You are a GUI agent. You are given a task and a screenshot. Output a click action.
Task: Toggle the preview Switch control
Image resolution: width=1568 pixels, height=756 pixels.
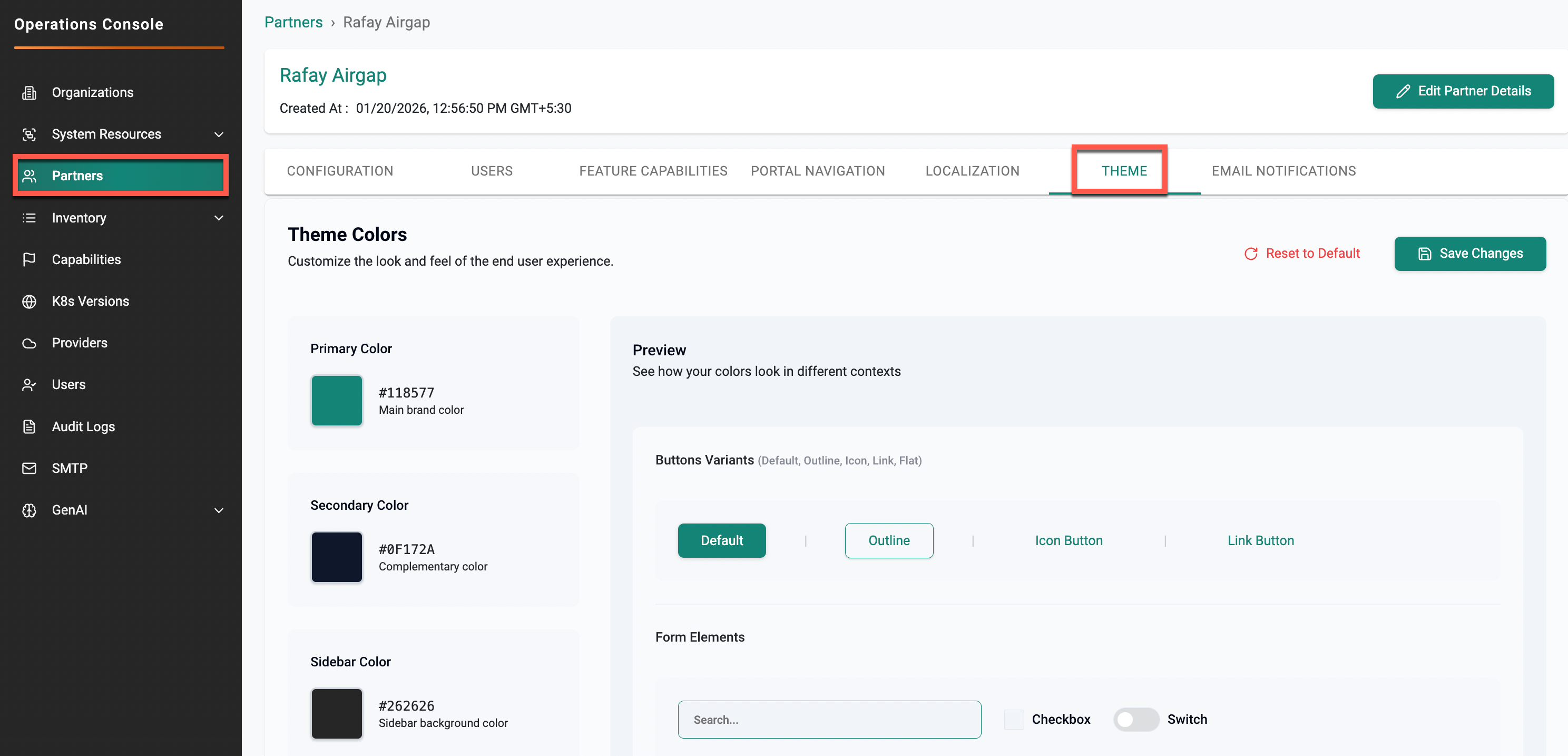pos(1135,720)
